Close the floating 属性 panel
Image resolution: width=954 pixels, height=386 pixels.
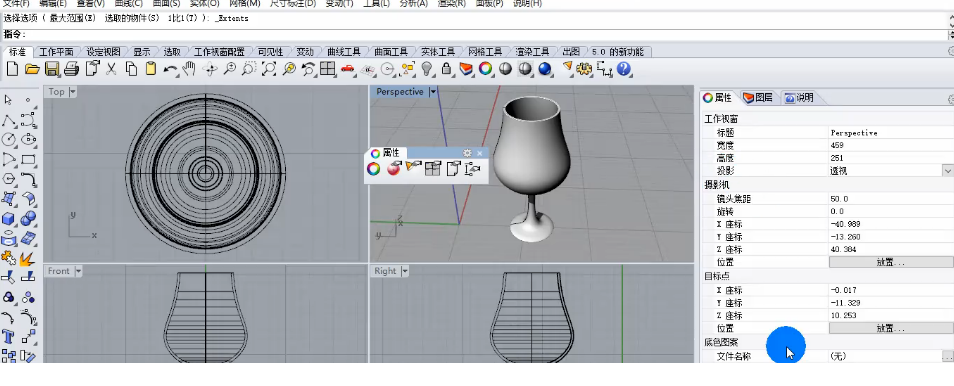coord(479,153)
